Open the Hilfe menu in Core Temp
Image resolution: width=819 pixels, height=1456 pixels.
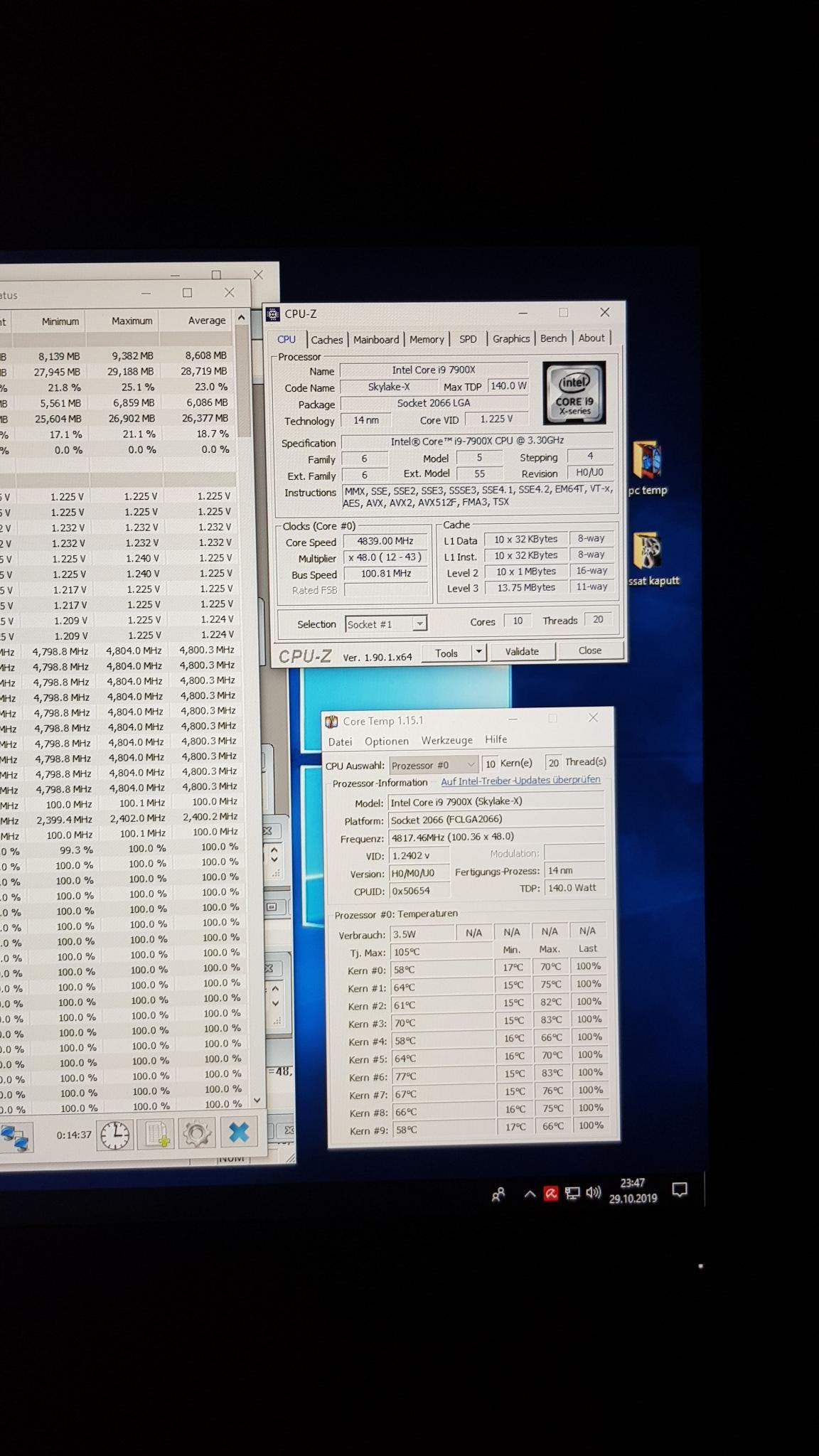coord(496,739)
